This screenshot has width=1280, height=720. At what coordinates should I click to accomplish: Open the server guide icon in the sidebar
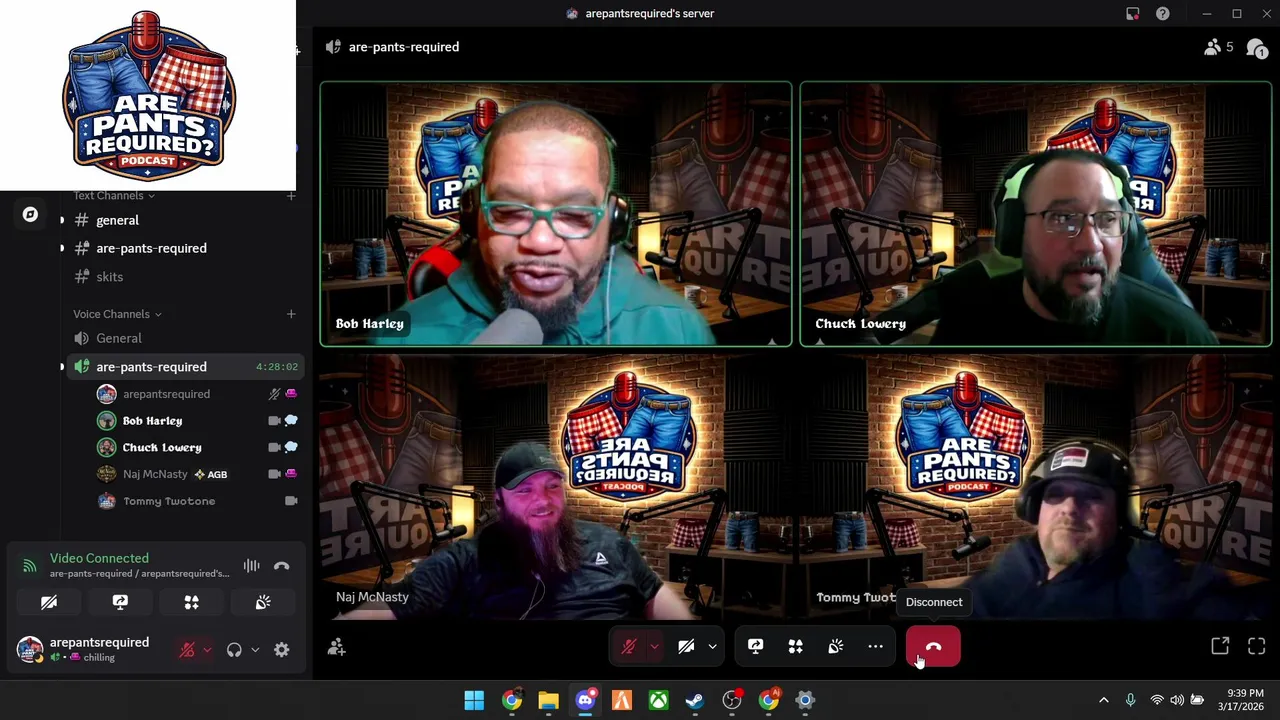[x=30, y=214]
